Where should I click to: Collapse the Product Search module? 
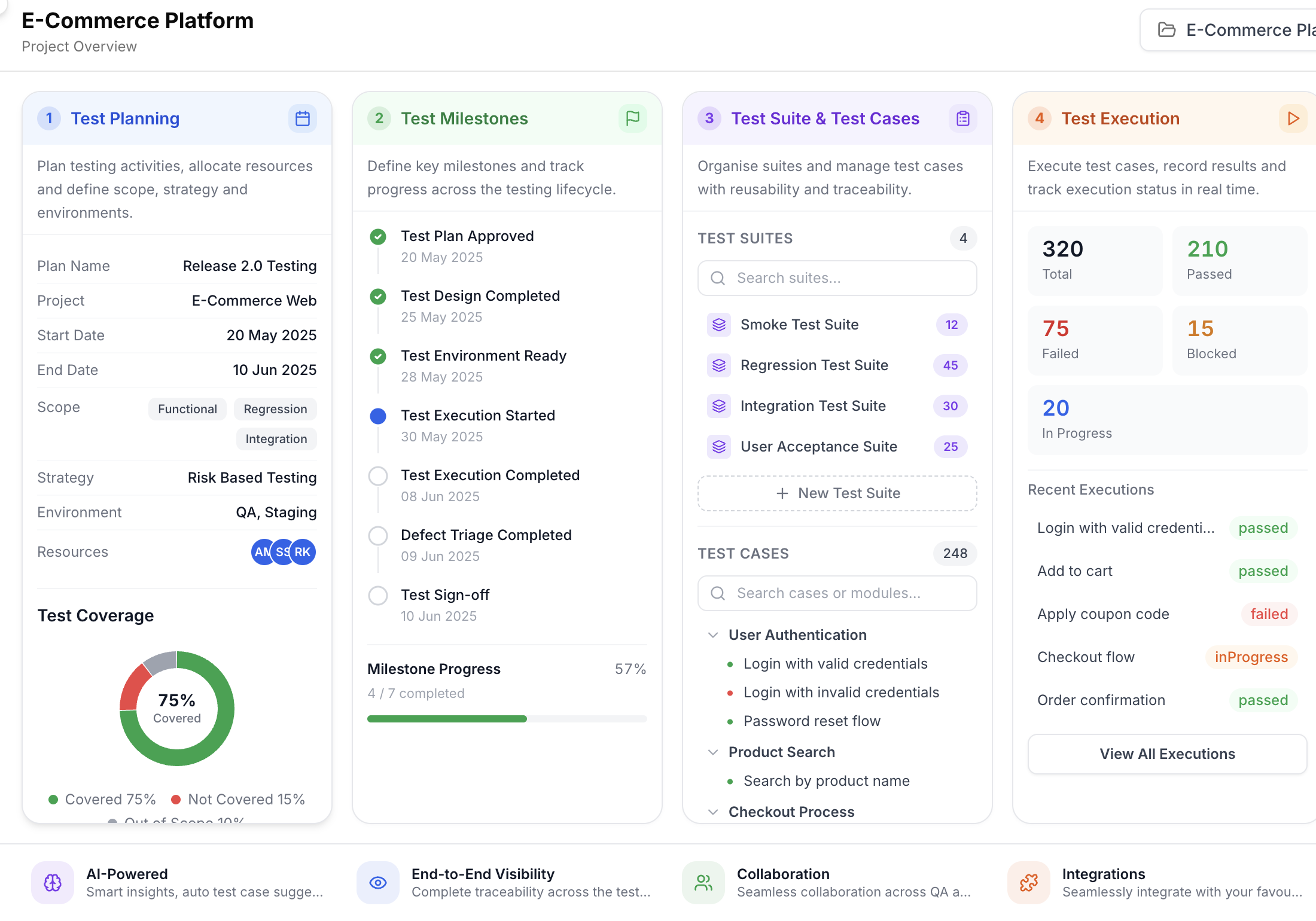click(713, 752)
